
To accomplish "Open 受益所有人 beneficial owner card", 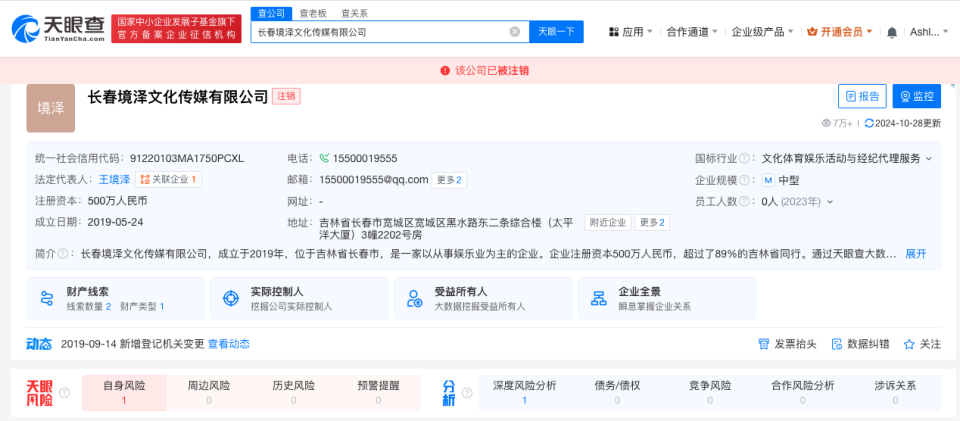I will [484, 298].
